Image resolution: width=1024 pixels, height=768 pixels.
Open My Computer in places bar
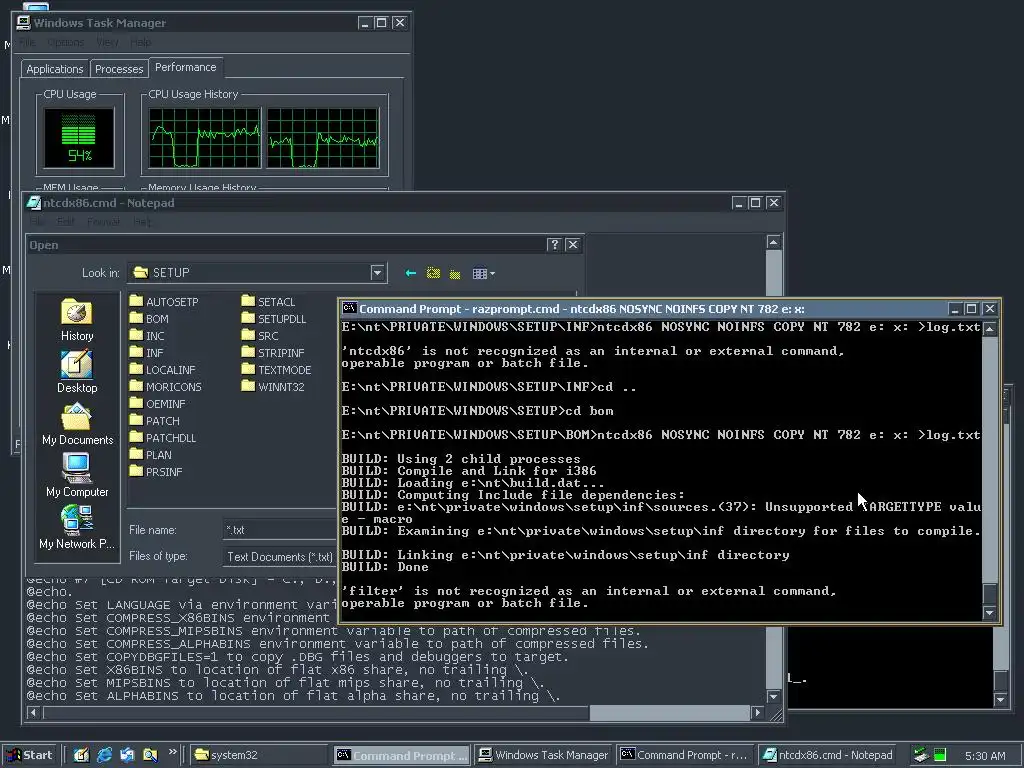point(77,475)
